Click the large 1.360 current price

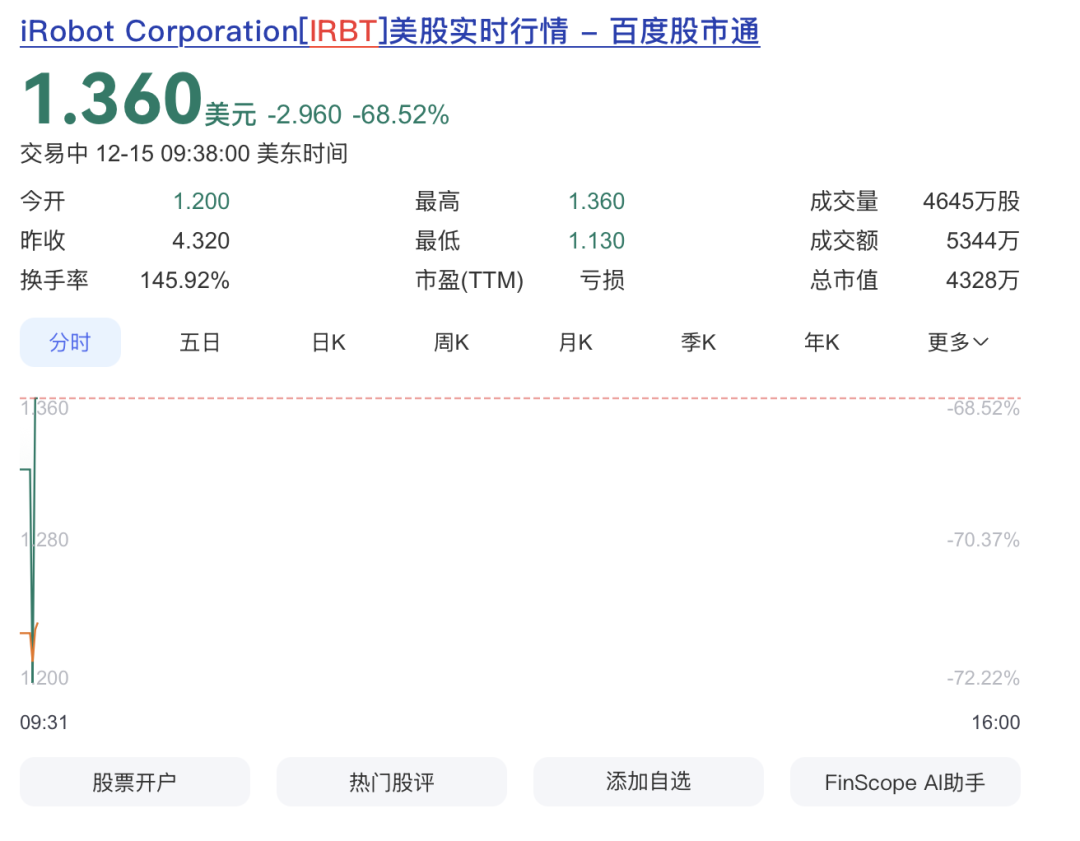click(x=112, y=100)
